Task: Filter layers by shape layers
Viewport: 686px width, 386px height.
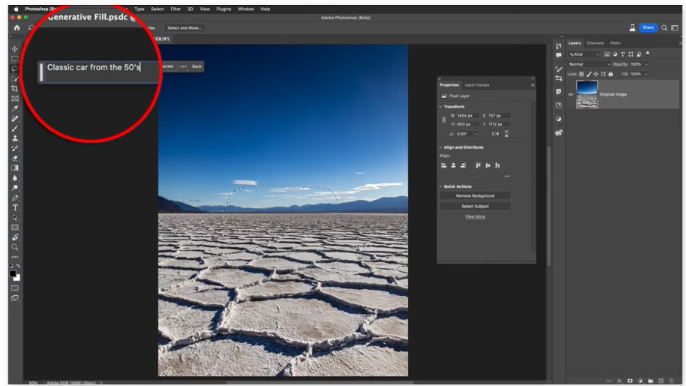Action: pos(630,54)
